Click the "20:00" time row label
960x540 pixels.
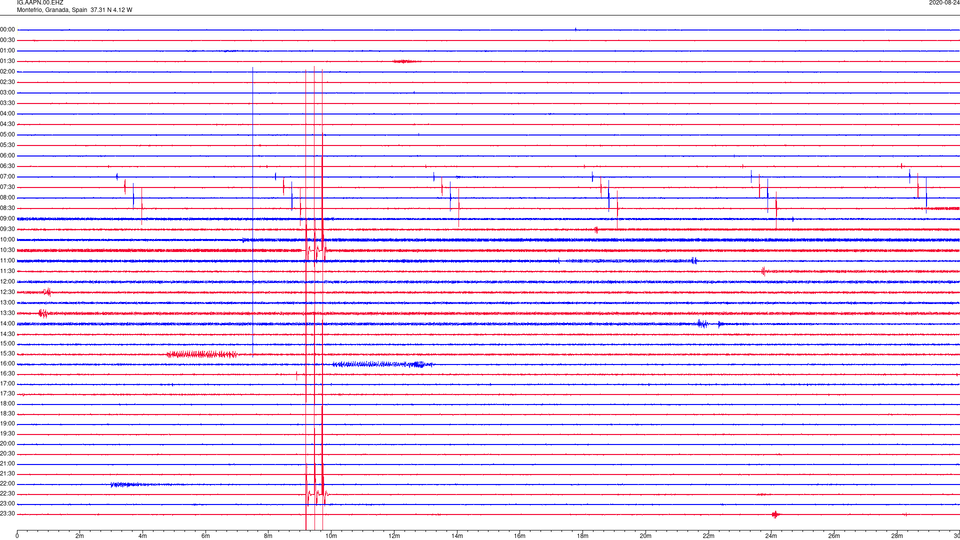pos(8,444)
